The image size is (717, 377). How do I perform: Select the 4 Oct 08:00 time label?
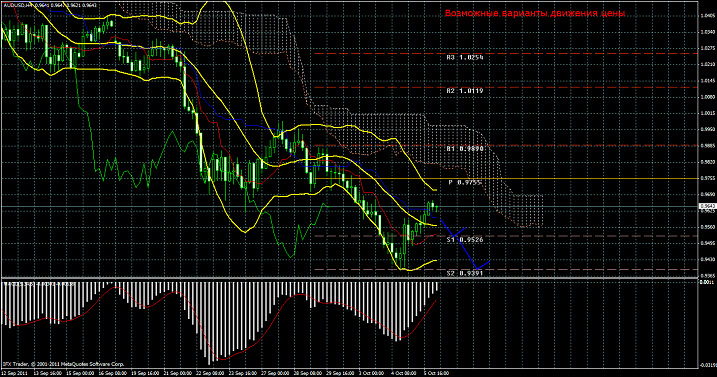(x=403, y=373)
